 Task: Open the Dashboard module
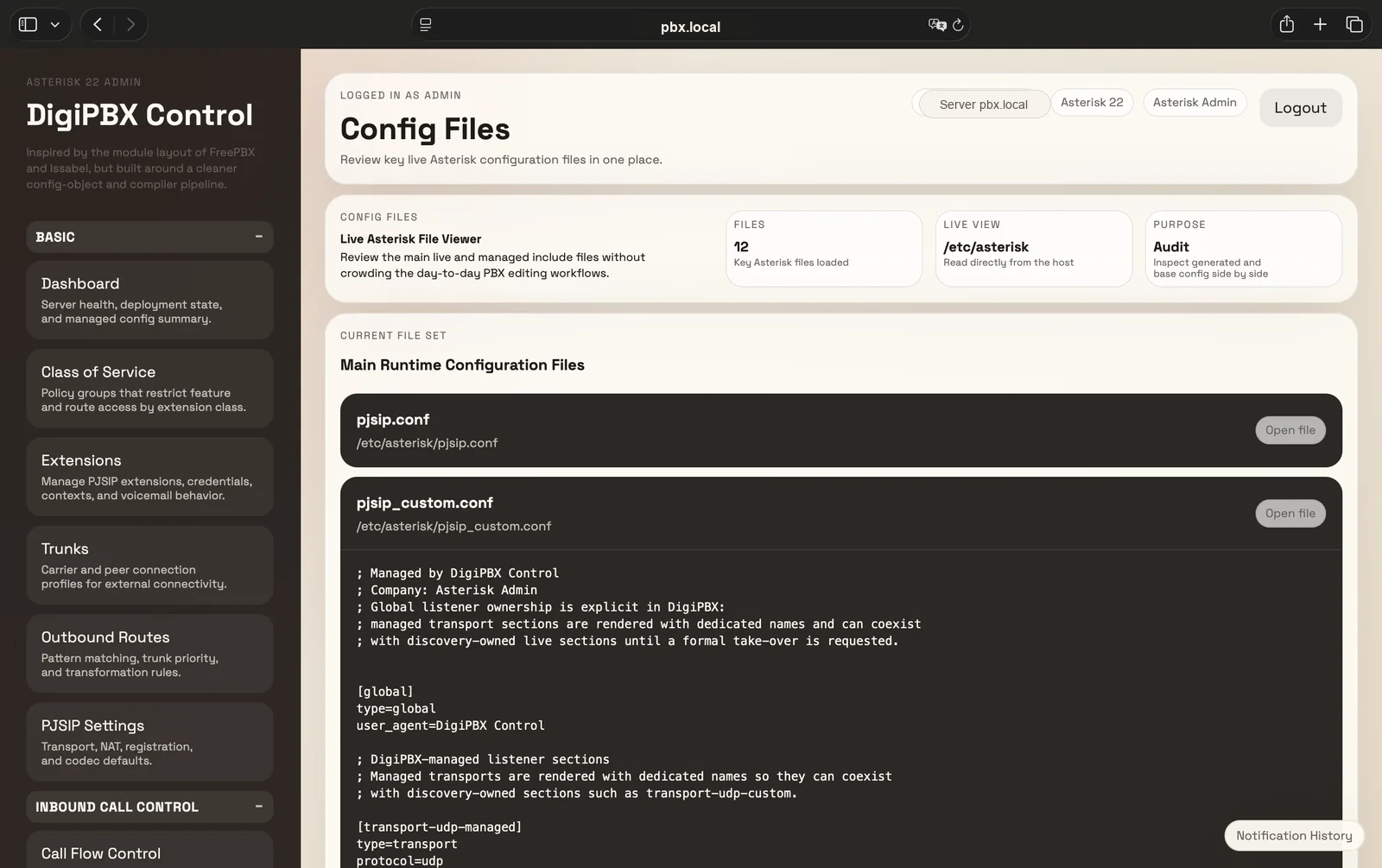[x=149, y=300]
